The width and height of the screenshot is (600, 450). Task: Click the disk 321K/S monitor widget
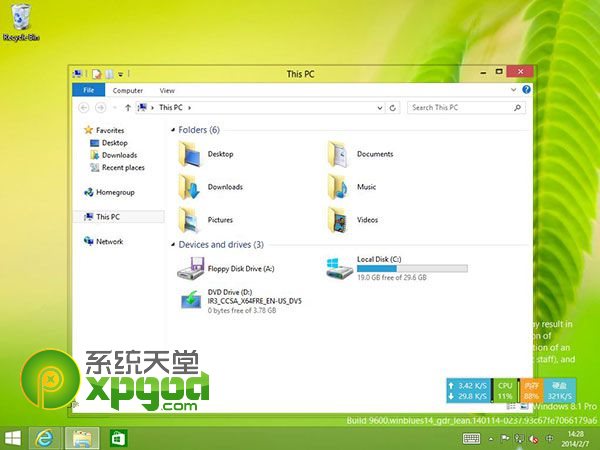point(559,391)
